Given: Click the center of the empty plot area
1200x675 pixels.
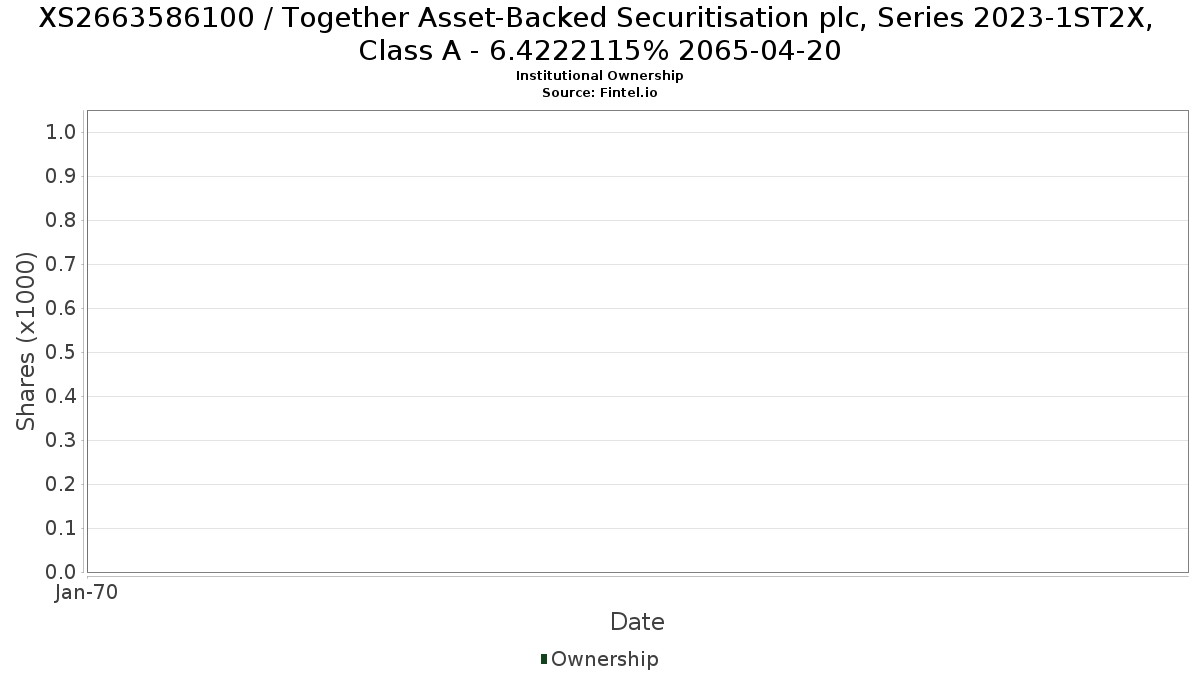Looking at the screenshot, I should 637,341.
